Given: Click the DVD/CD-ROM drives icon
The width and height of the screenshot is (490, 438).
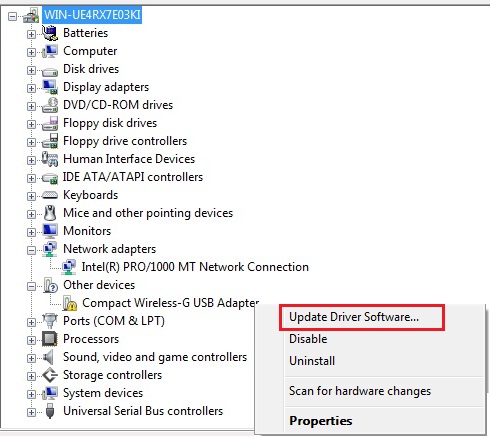Looking at the screenshot, I should 50,105.
